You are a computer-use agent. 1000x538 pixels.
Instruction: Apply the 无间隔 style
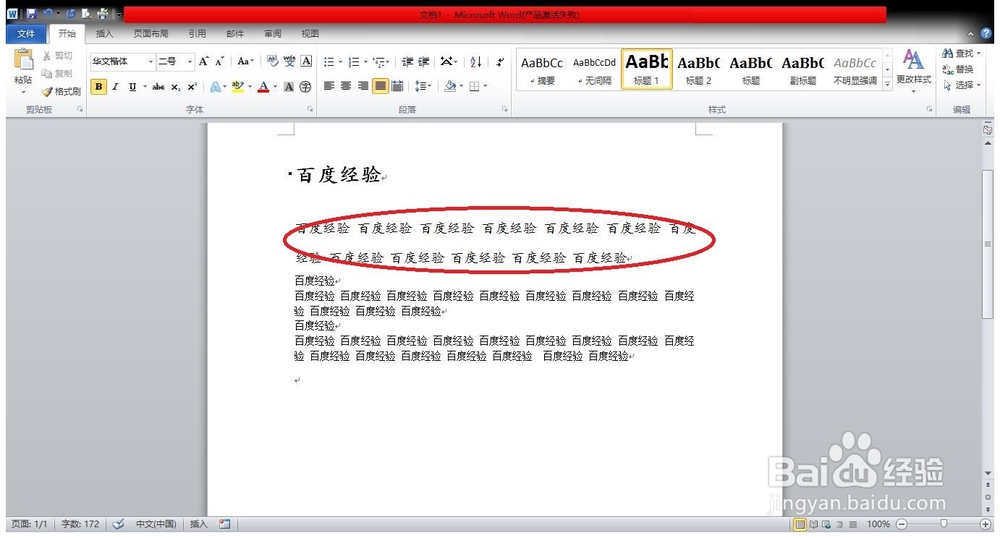pyautogui.click(x=594, y=69)
